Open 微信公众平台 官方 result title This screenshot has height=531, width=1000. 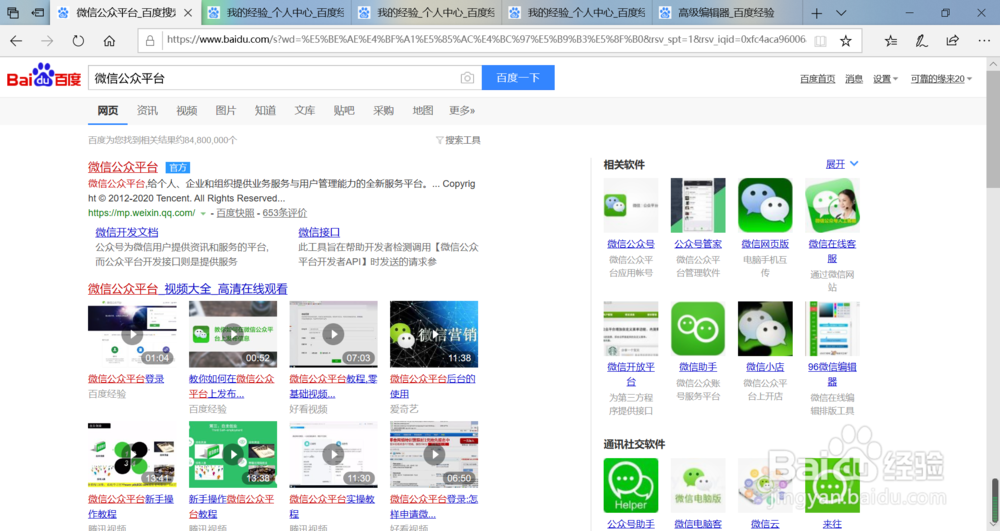(x=122, y=167)
